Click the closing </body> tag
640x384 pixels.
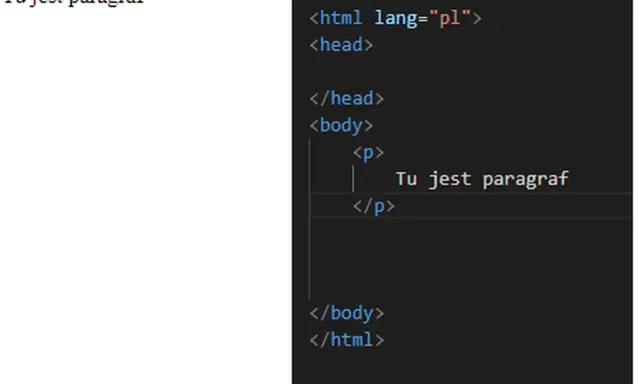(347, 313)
